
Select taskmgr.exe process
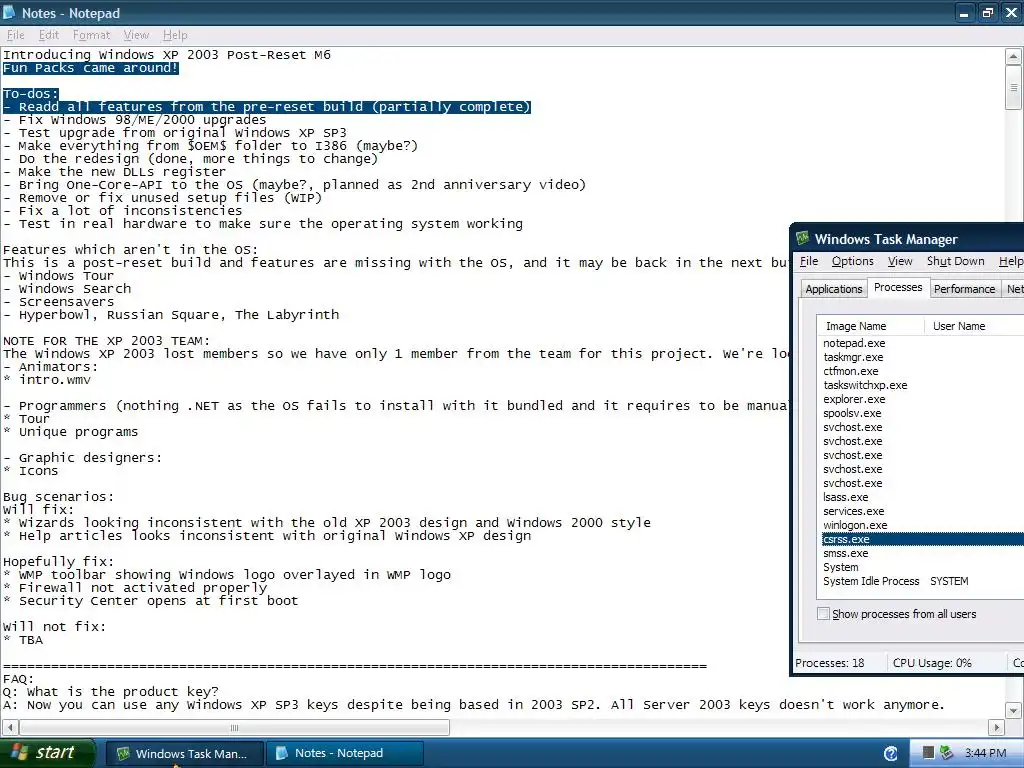(x=853, y=357)
